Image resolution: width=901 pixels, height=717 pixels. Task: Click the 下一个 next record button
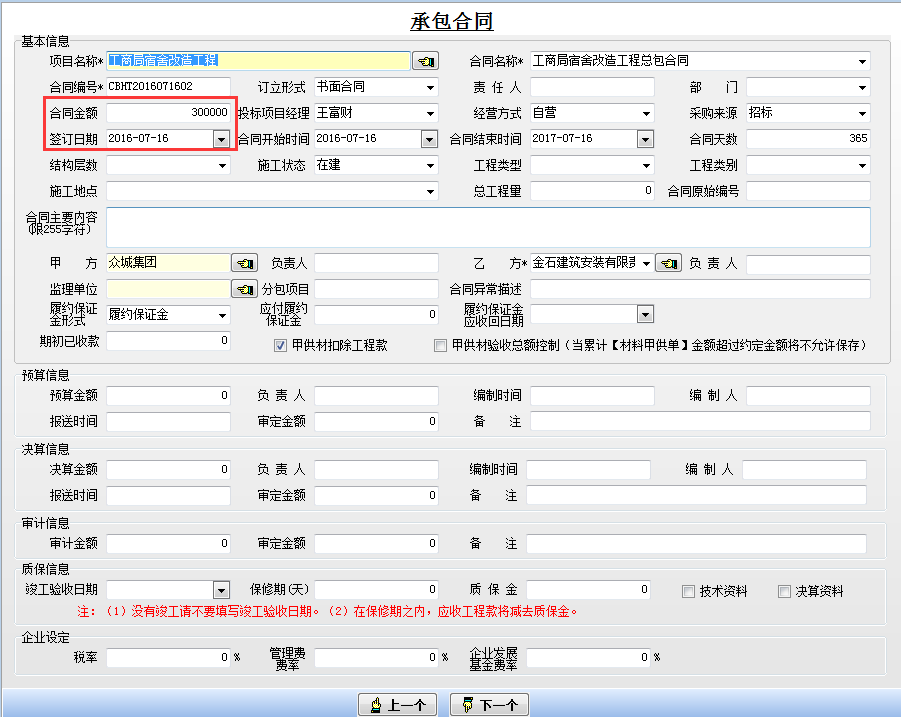(489, 705)
